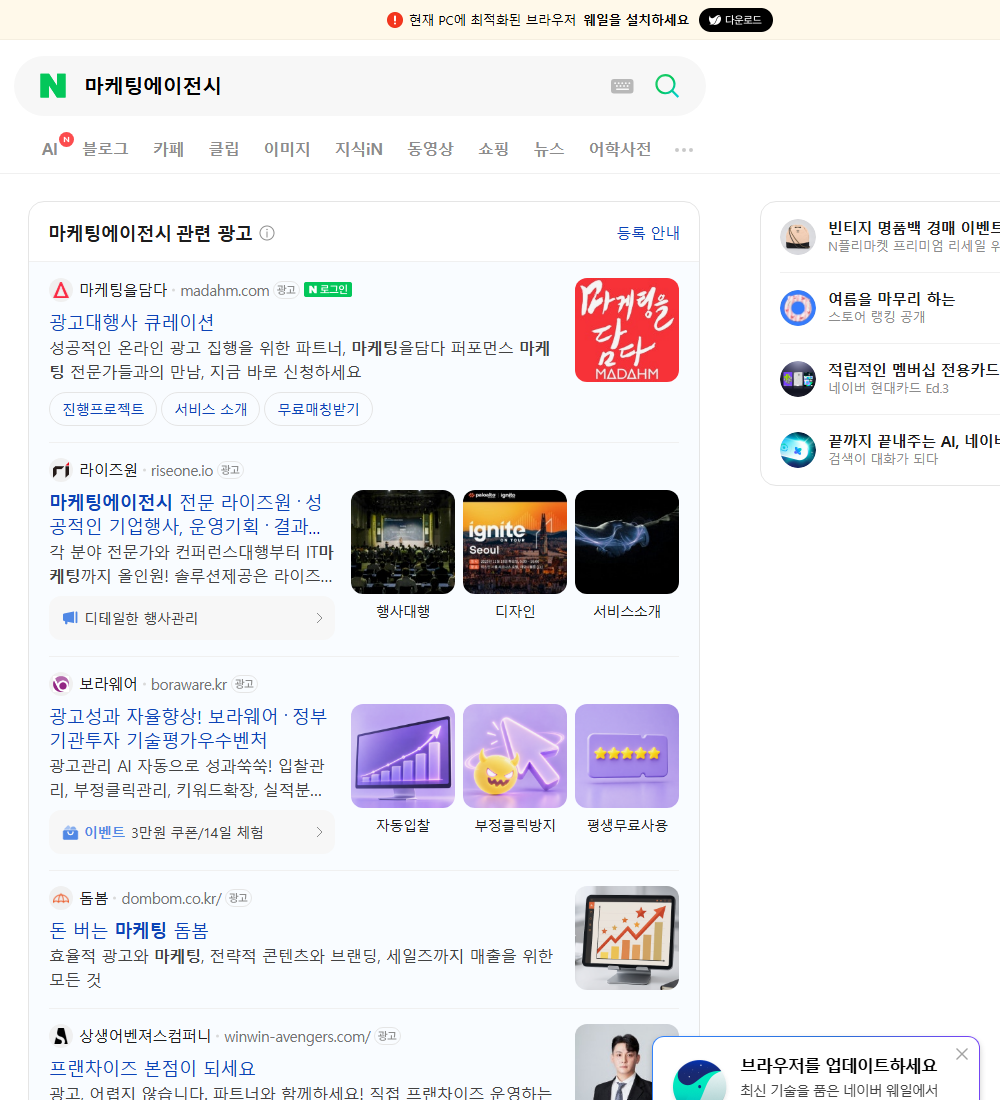Expand the 3만원 쿠폰/14일 체험 chevron

319,832
